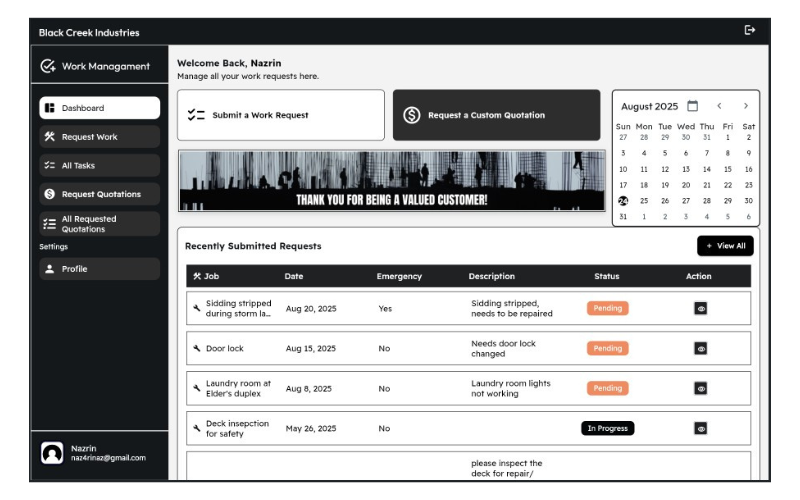Click 'Aug 20, 2025' date cell
800x500 pixels.
pos(311,309)
